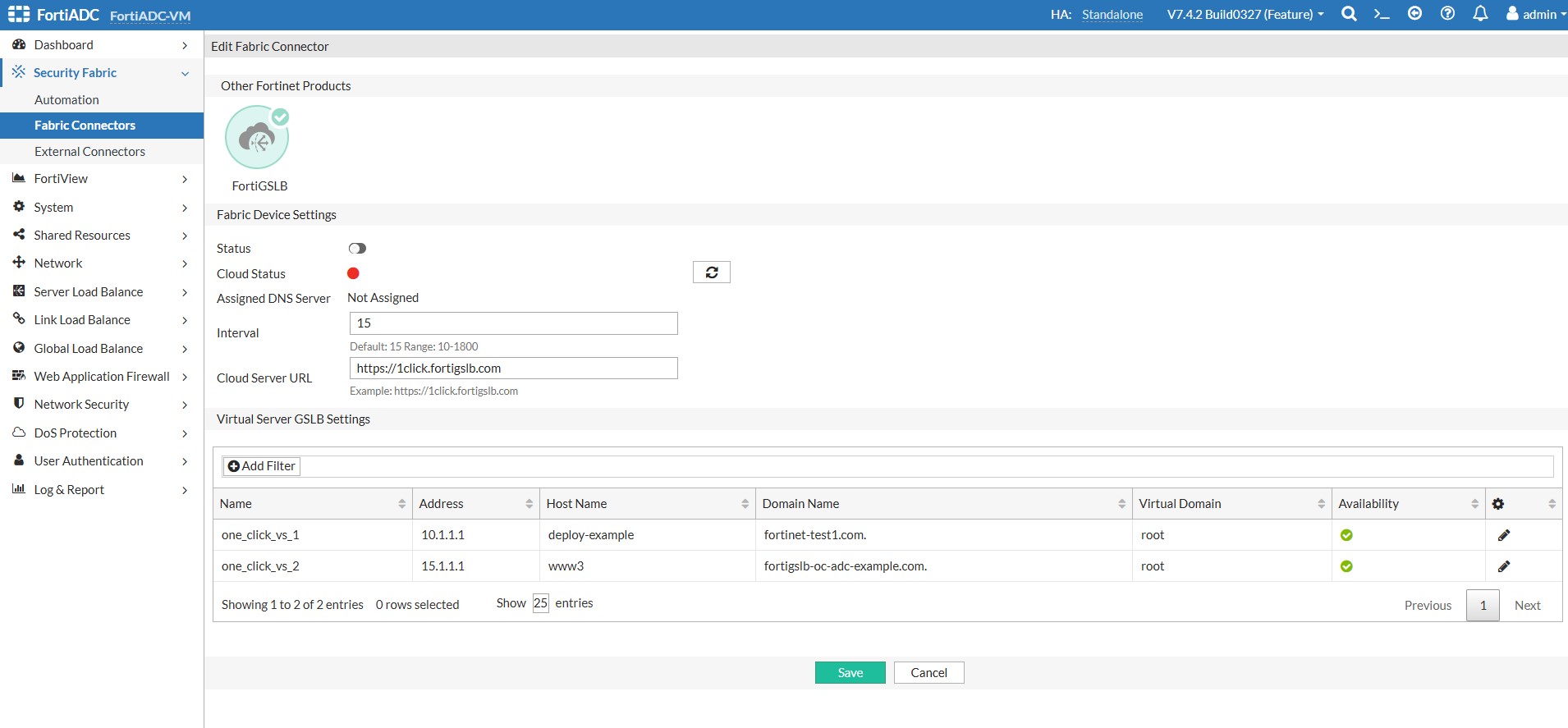Refresh the cloud status
The image size is (1568, 728).
tap(711, 272)
